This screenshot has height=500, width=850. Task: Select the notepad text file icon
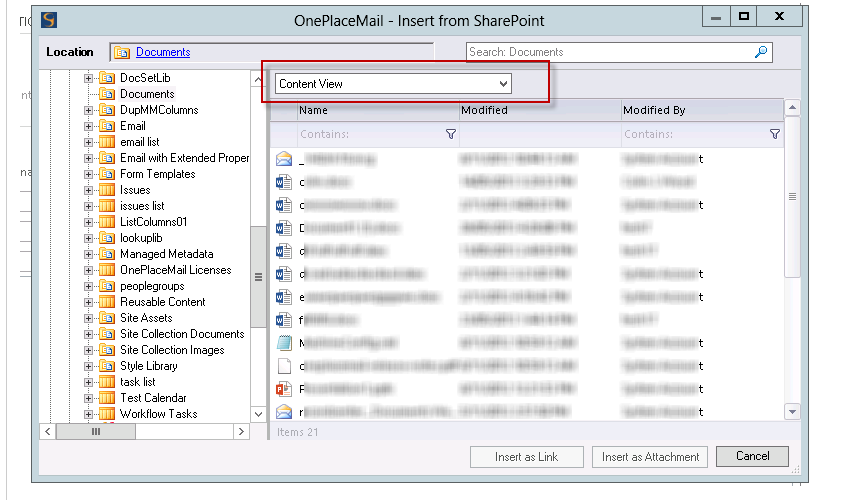tap(284, 343)
